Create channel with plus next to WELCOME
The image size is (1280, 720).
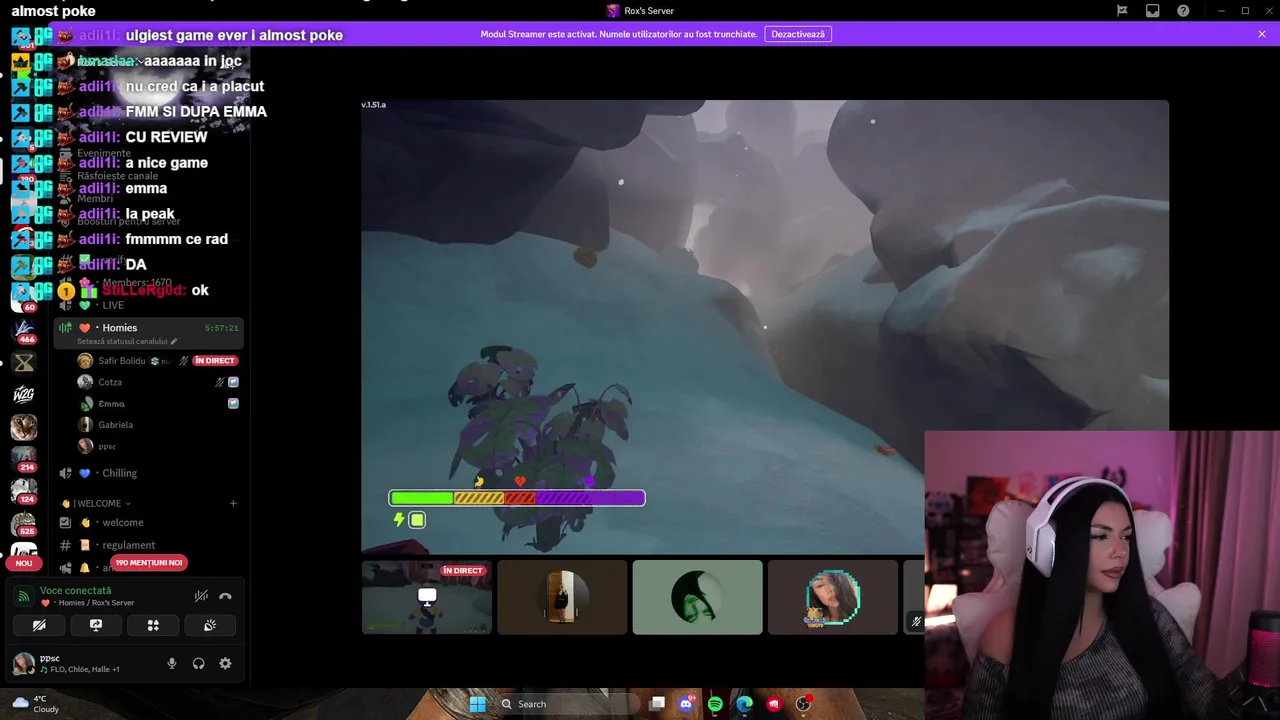pyautogui.click(x=233, y=504)
